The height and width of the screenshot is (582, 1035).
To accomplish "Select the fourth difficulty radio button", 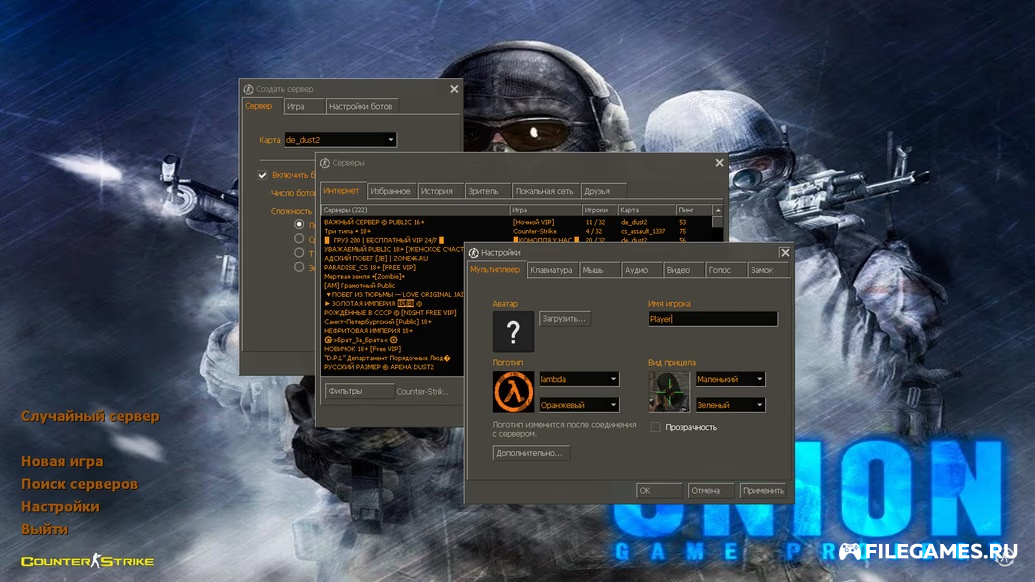I will click(x=299, y=267).
